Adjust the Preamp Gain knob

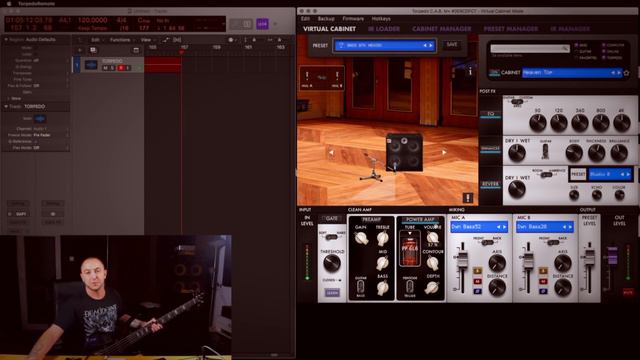coord(361,238)
